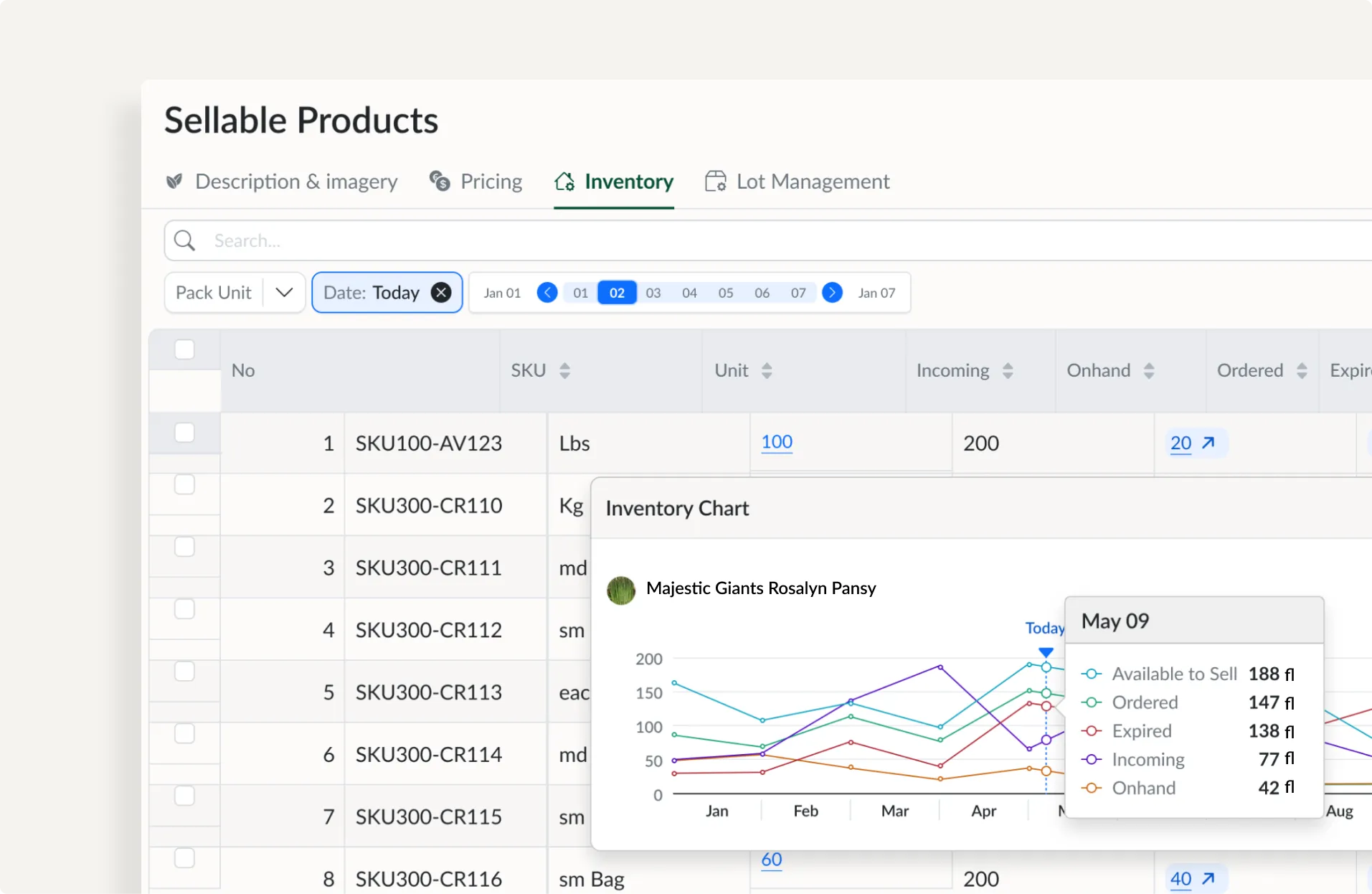
Task: Open the Lot Management tab
Action: 813,182
